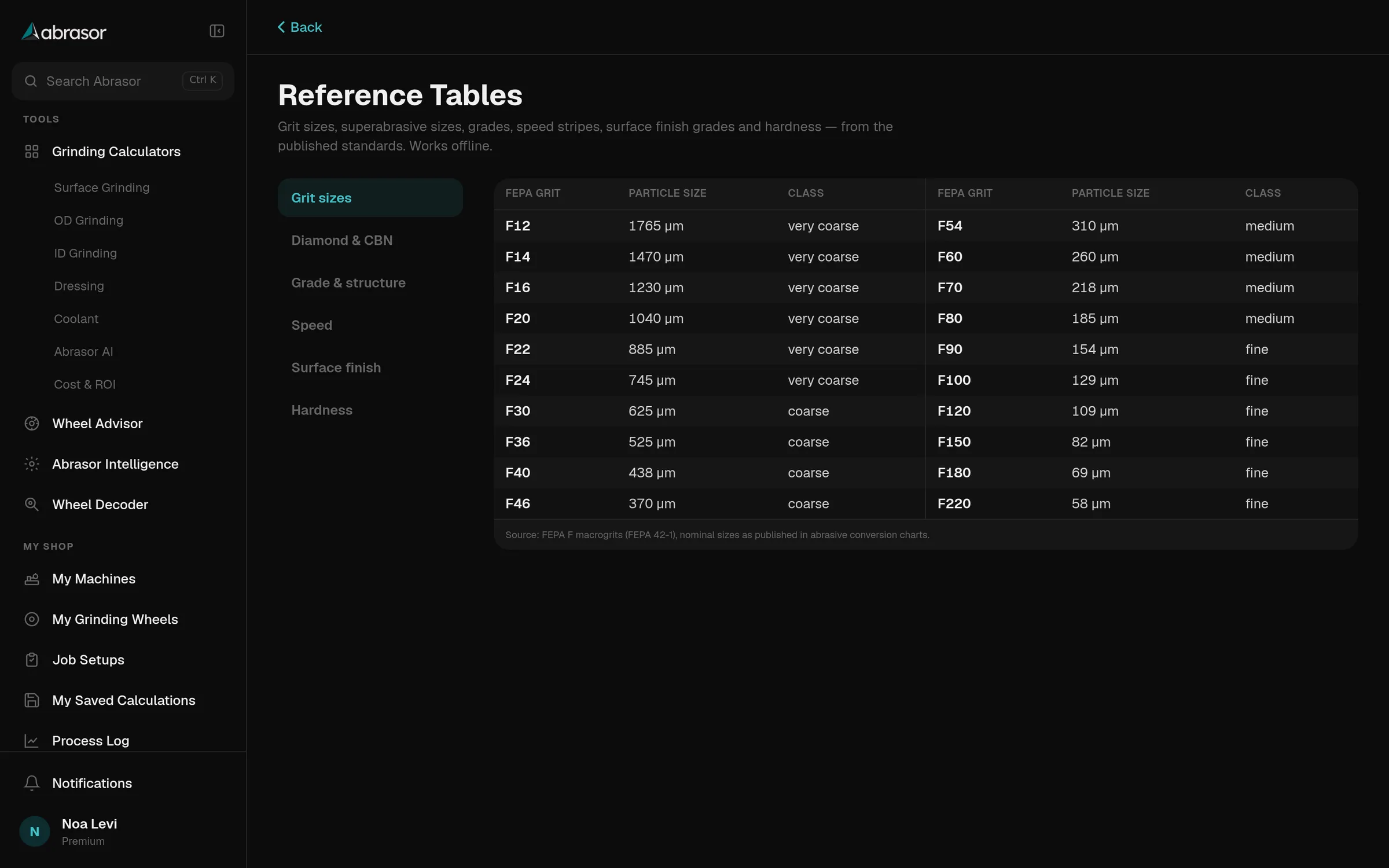Open Wheel Decoder
Image resolution: width=1389 pixels, height=868 pixels.
pos(123,505)
